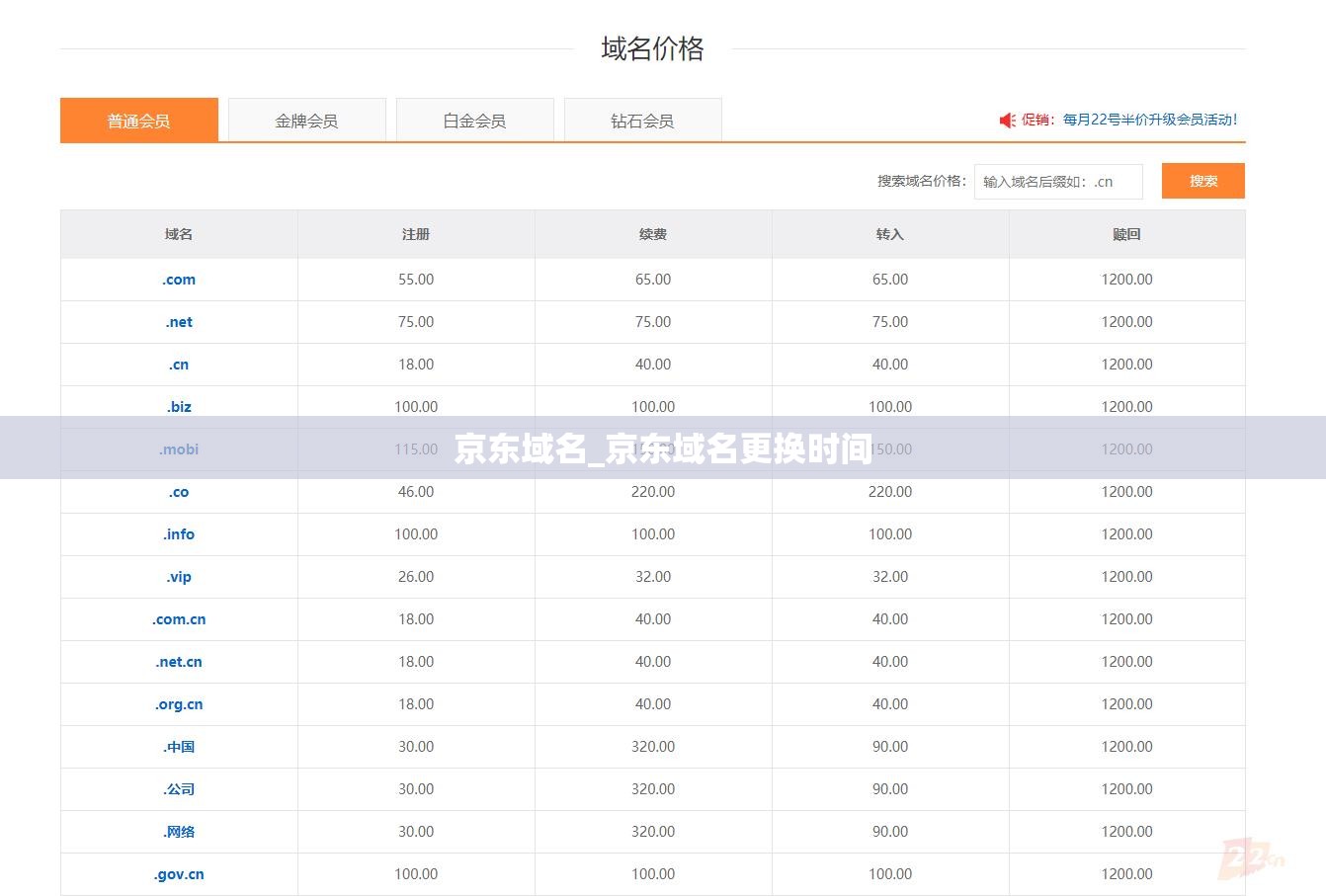Open the half-price member upgrade promotion link
The width and height of the screenshot is (1326, 896).
coord(1150,120)
